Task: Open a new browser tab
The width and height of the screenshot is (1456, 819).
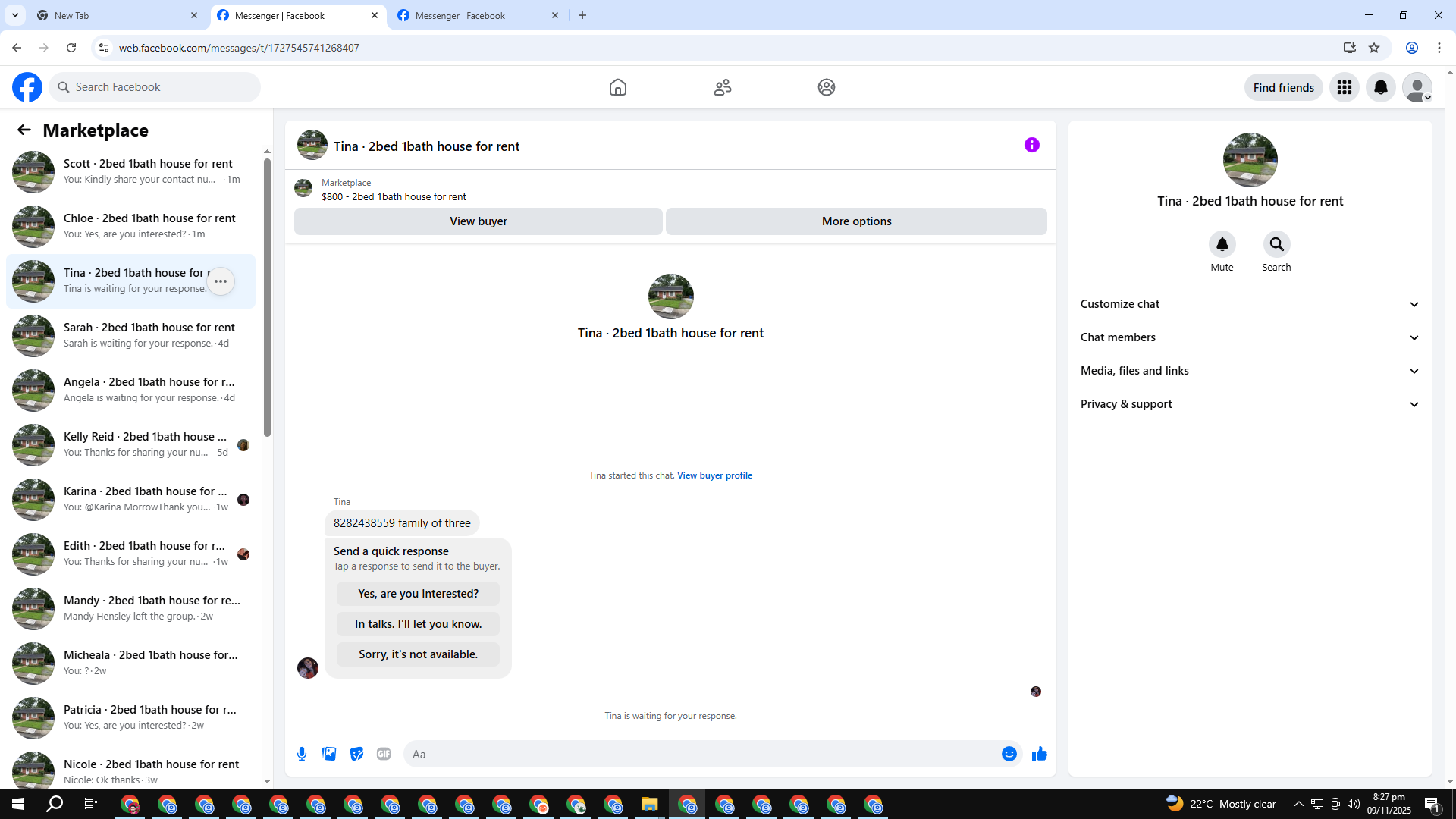Action: [582, 15]
